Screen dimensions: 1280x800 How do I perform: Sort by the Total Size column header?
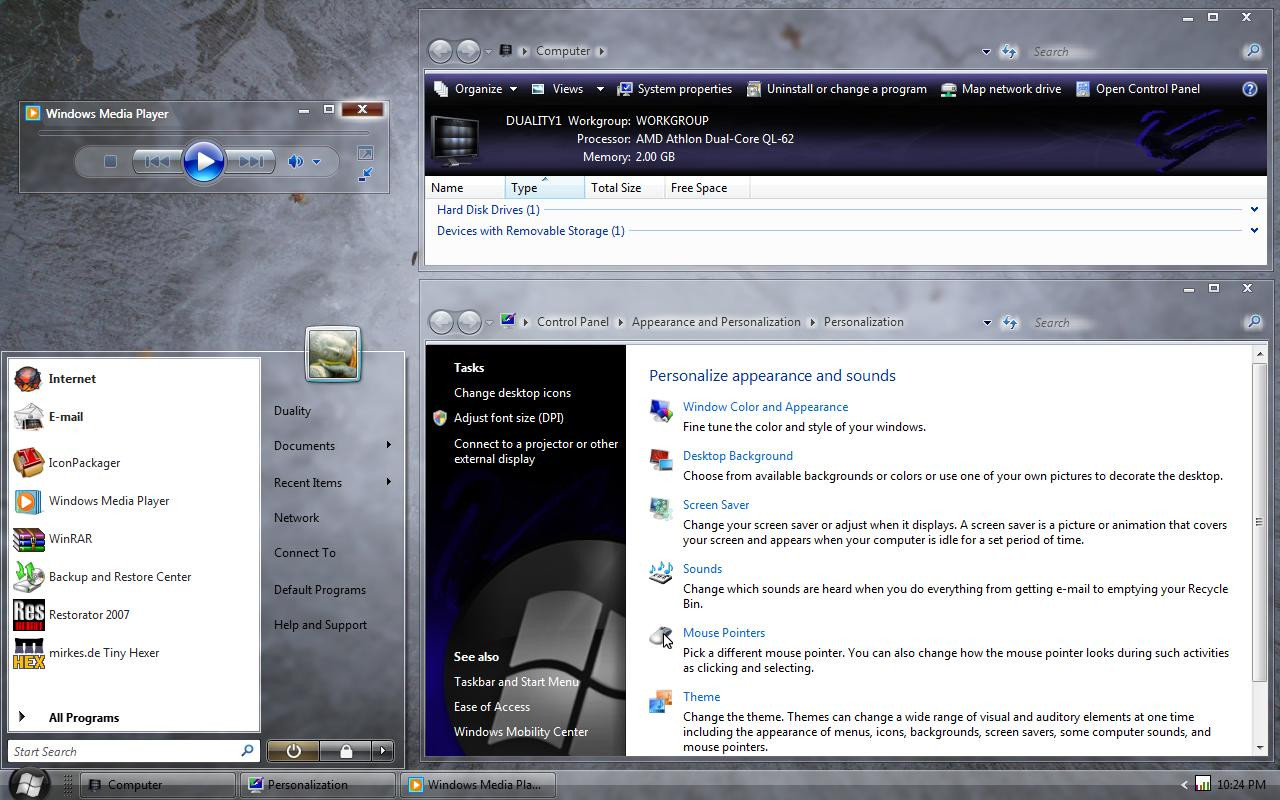[x=625, y=188]
